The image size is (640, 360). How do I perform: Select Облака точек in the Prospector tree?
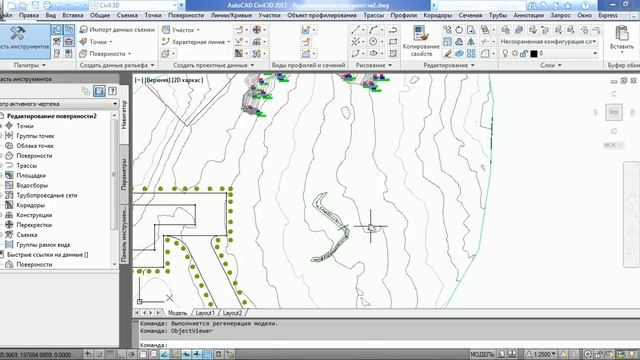(x=35, y=146)
